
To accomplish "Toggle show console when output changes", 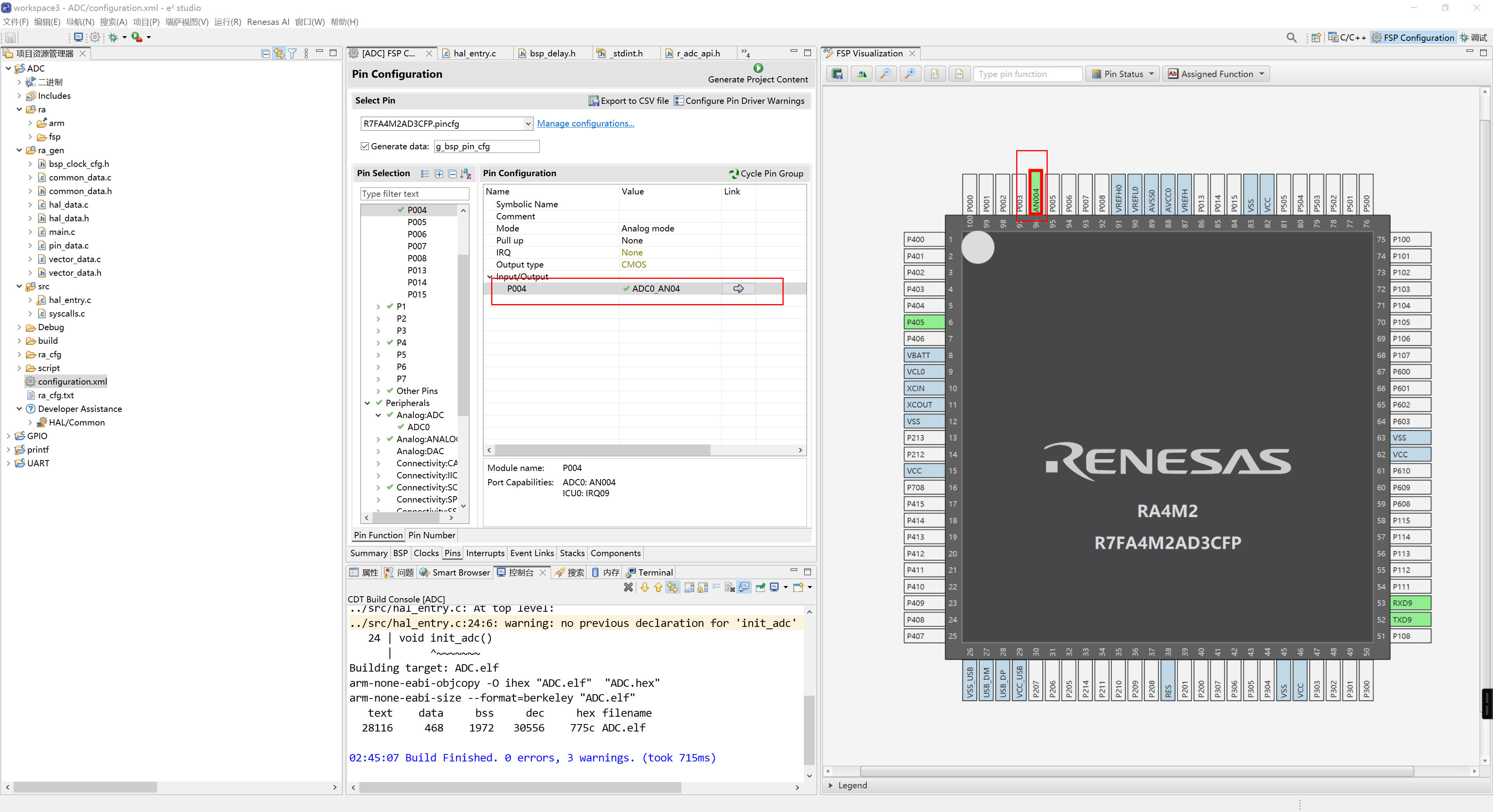I will [744, 587].
